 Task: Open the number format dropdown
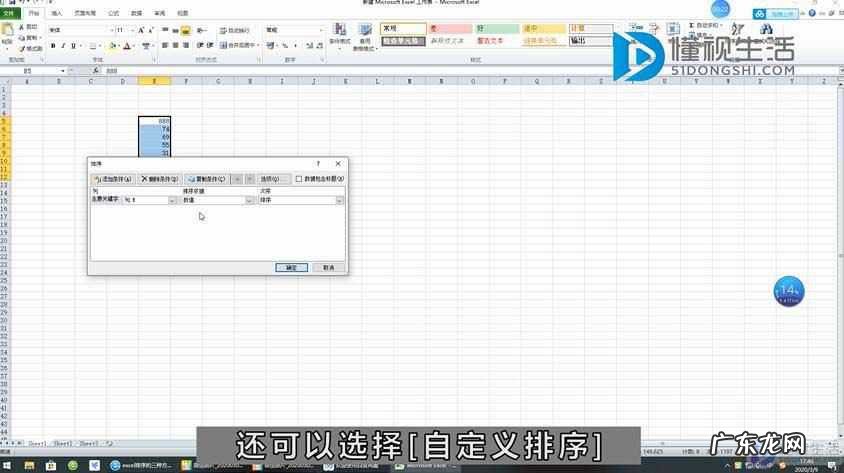[322, 30]
